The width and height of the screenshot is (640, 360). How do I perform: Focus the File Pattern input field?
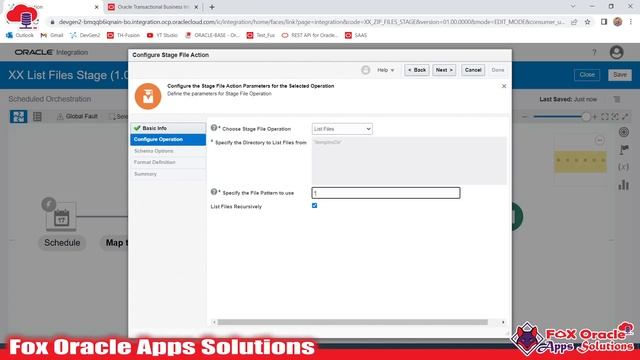coord(386,193)
